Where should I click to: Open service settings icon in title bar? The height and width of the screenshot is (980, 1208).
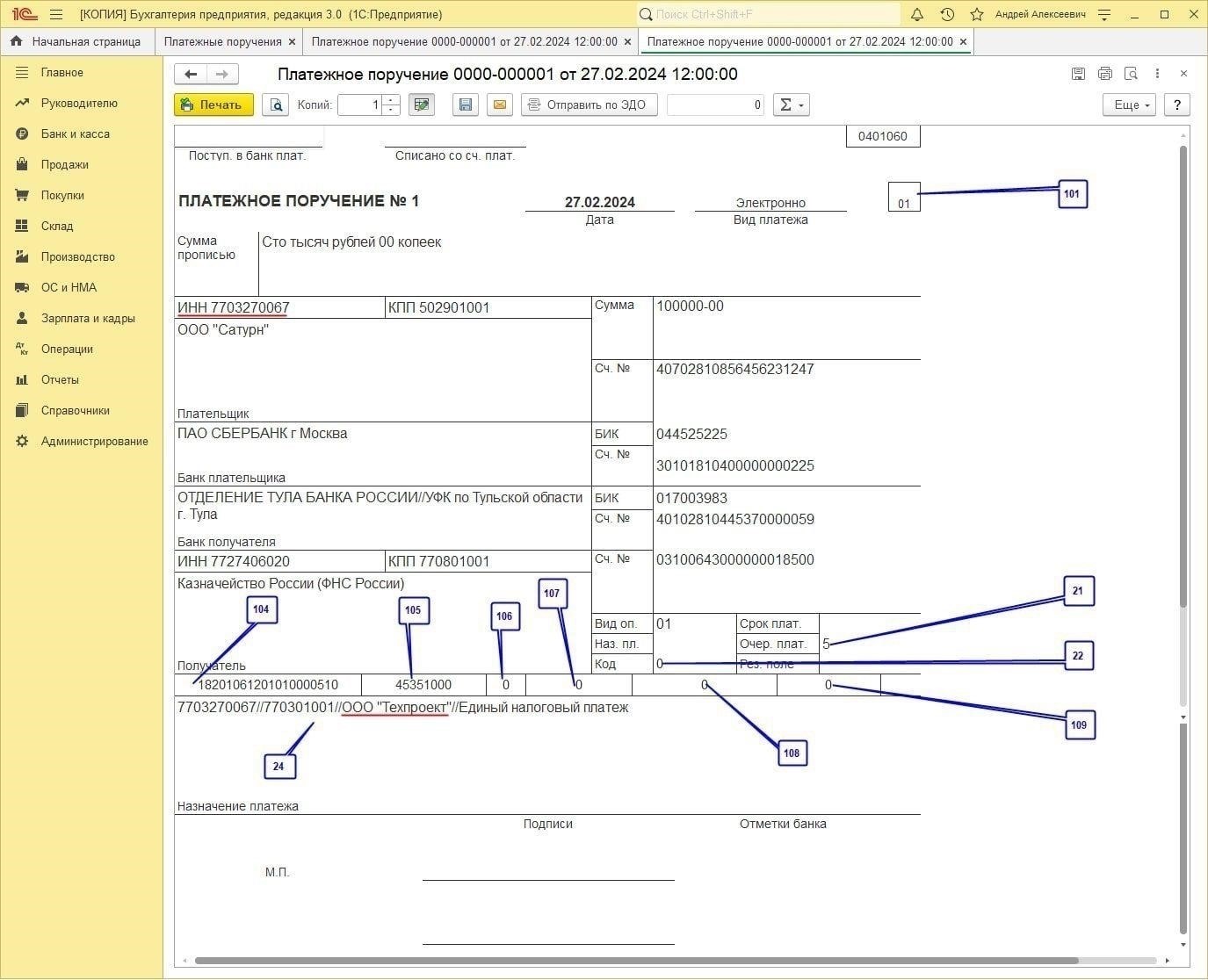click(x=1105, y=14)
